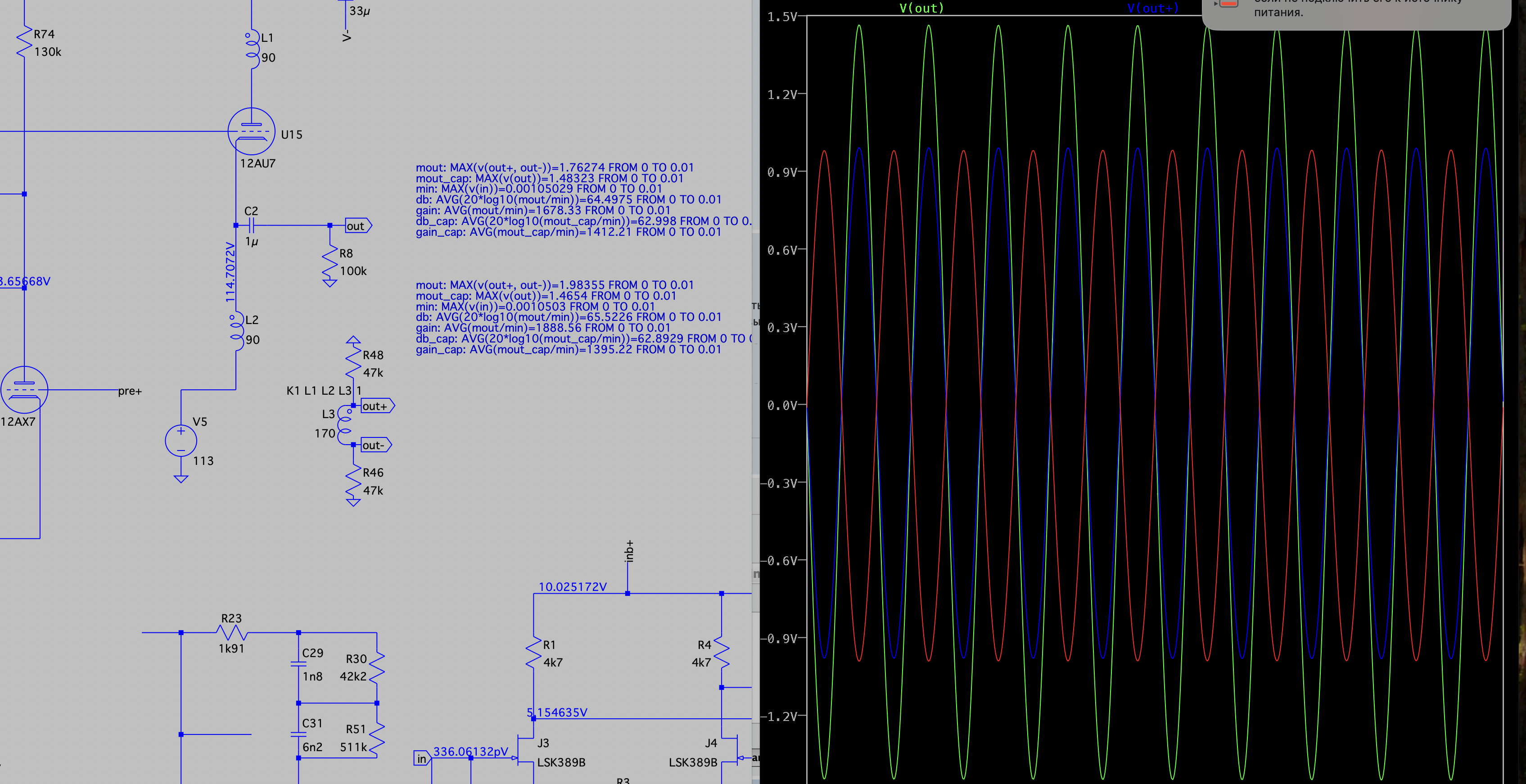
Task: Click the C31 6n2 capacitor symbol
Action: tap(298, 734)
